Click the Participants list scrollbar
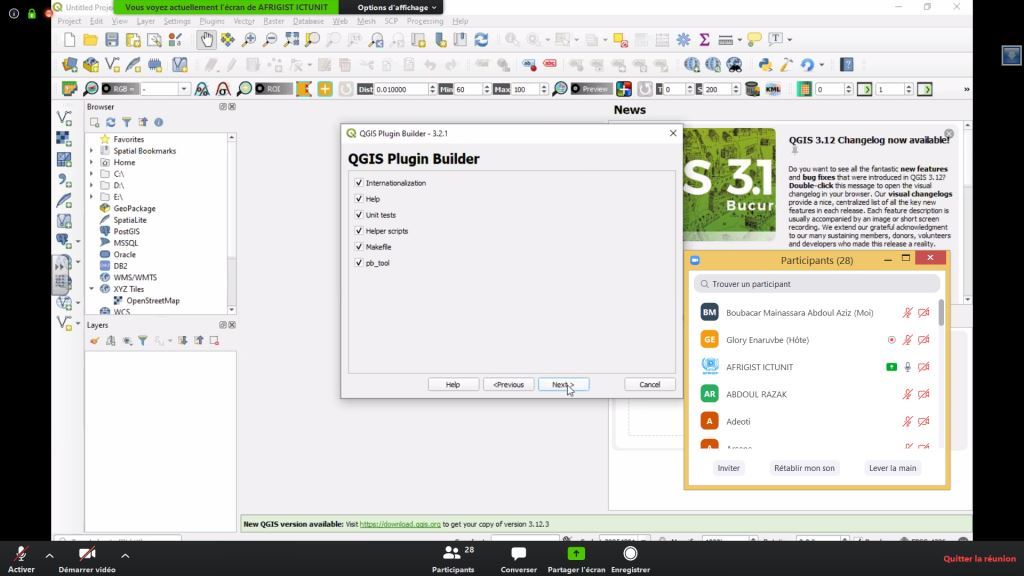This screenshot has height=576, width=1024. click(x=941, y=312)
